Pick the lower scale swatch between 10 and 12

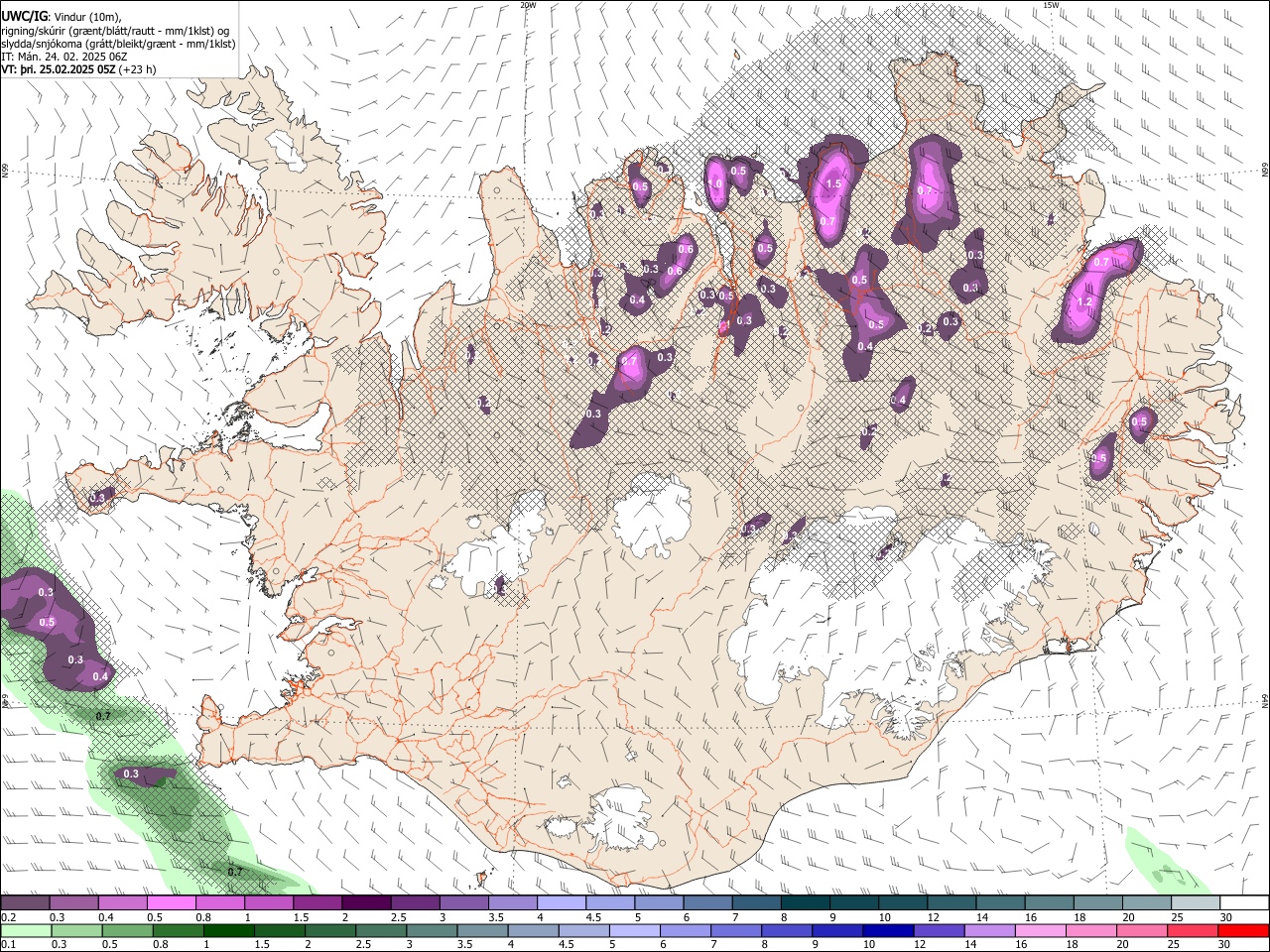click(x=889, y=930)
